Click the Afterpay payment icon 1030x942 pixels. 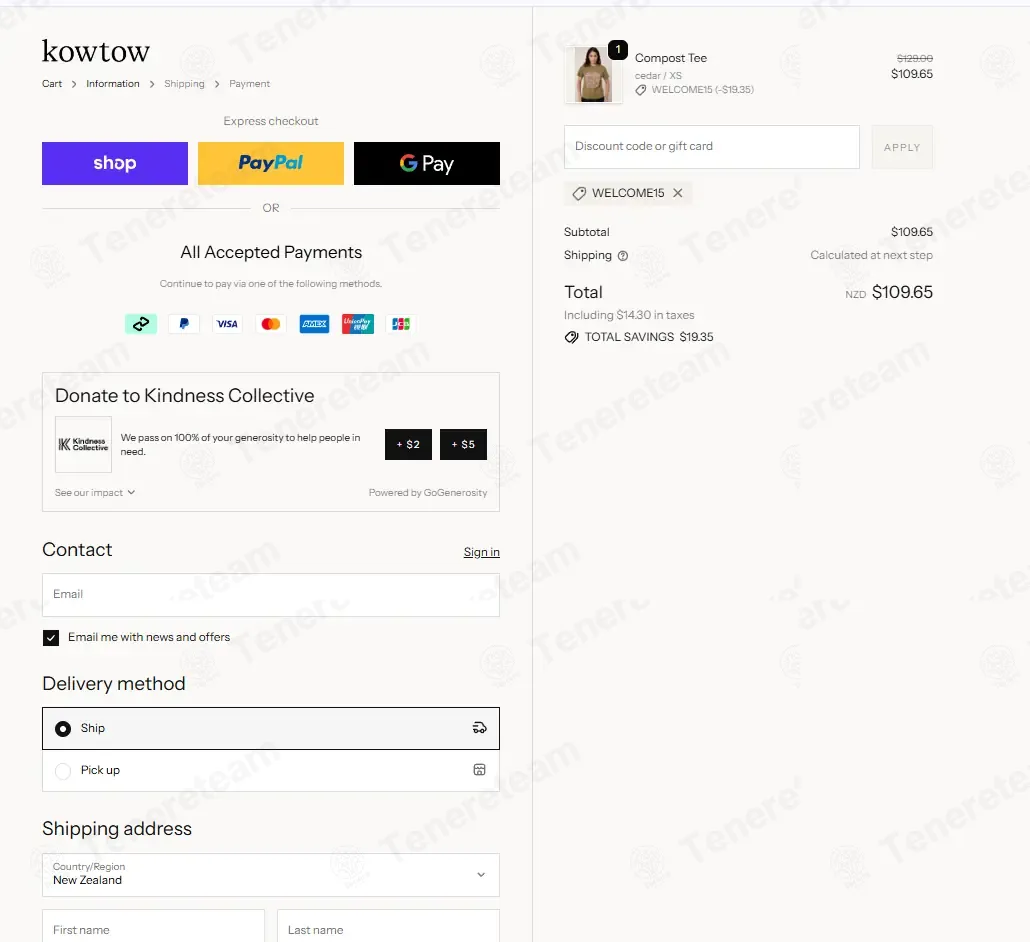click(x=141, y=324)
